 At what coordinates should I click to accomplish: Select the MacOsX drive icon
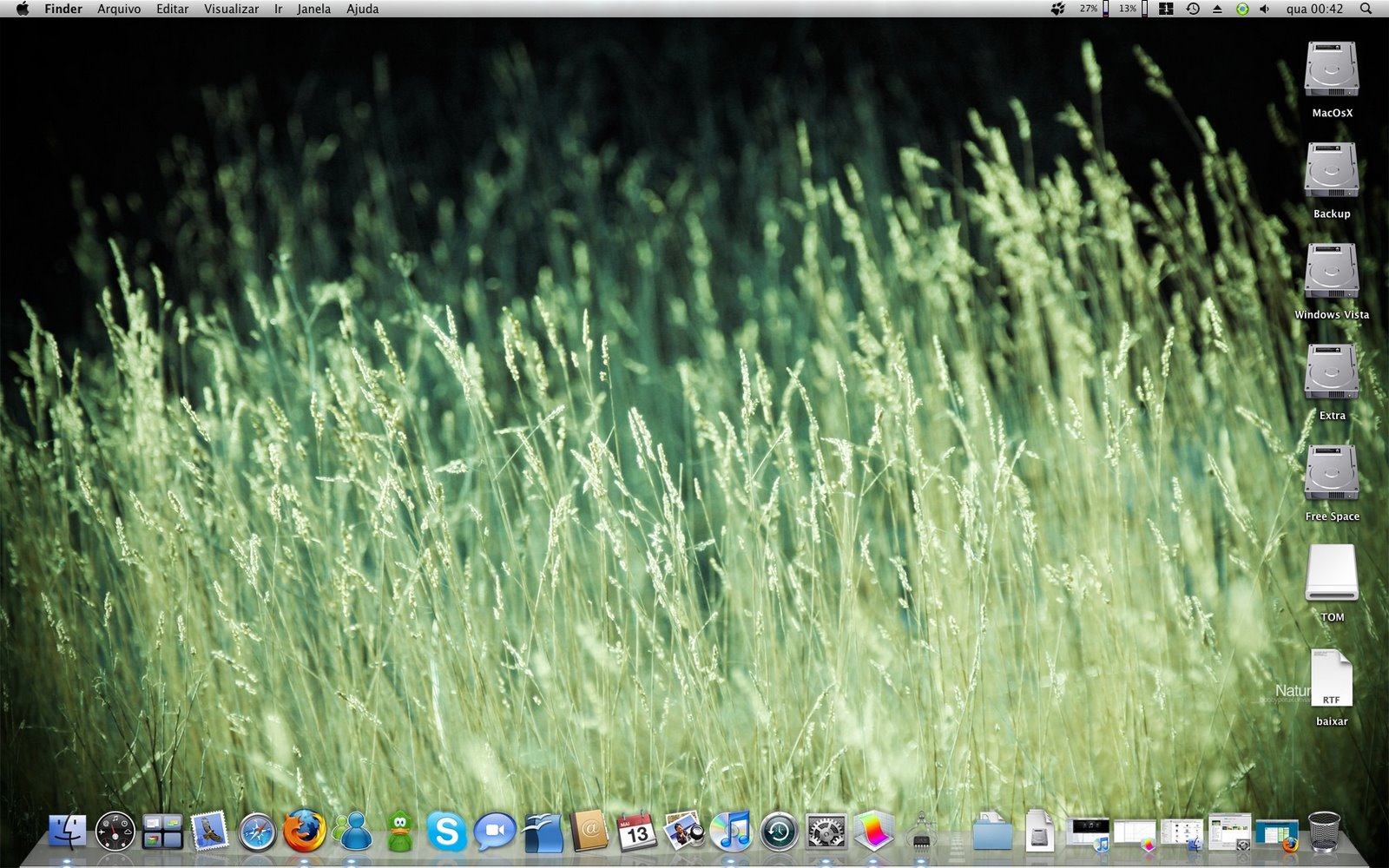[x=1332, y=69]
